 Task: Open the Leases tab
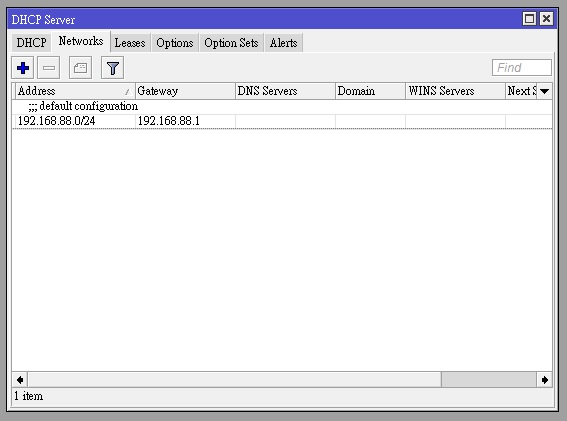(x=130, y=43)
